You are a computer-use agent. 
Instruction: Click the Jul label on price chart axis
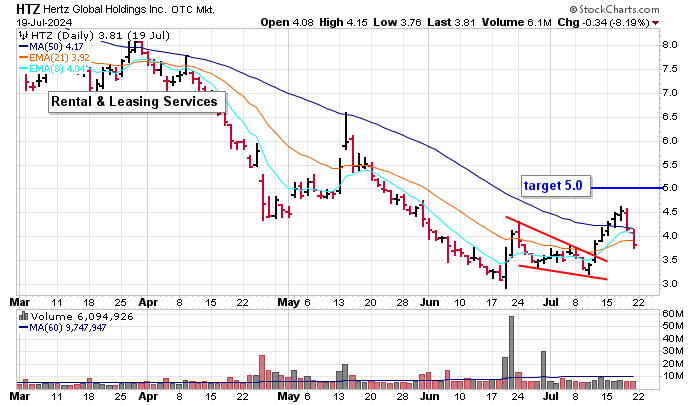pos(550,302)
